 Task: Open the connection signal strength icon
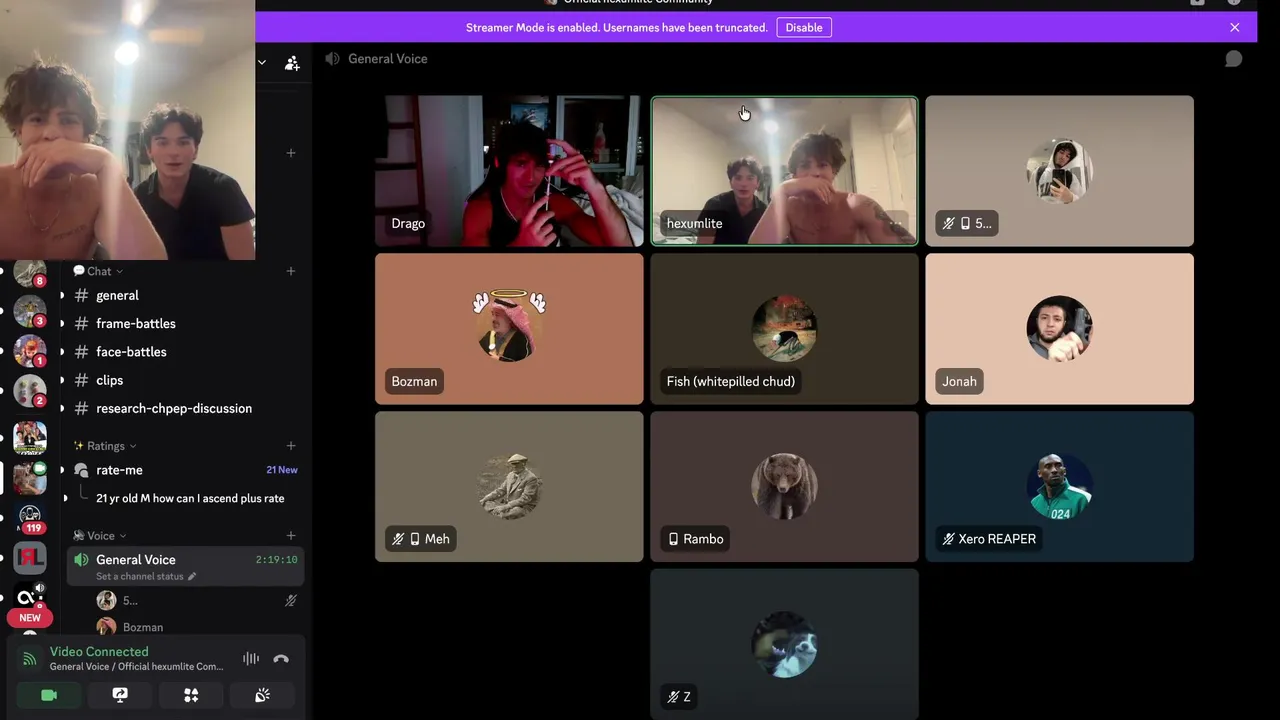[30, 659]
